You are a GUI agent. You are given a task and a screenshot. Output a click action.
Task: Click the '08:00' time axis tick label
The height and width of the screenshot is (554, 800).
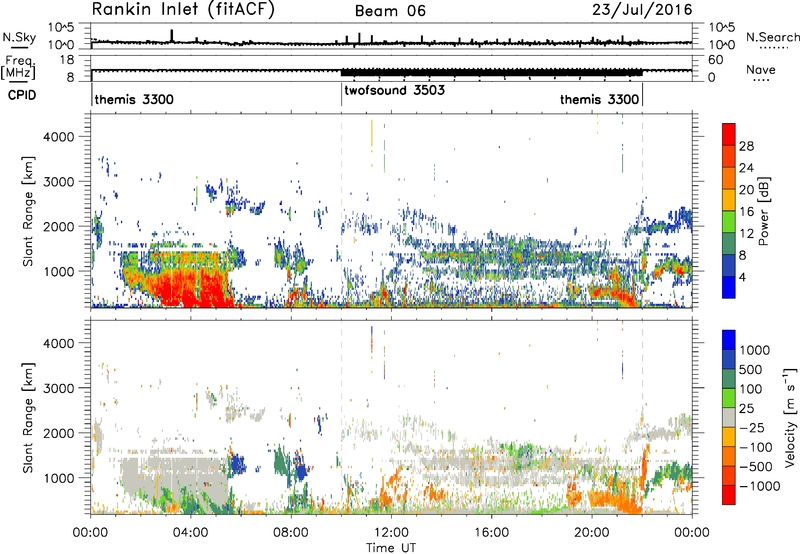point(290,533)
